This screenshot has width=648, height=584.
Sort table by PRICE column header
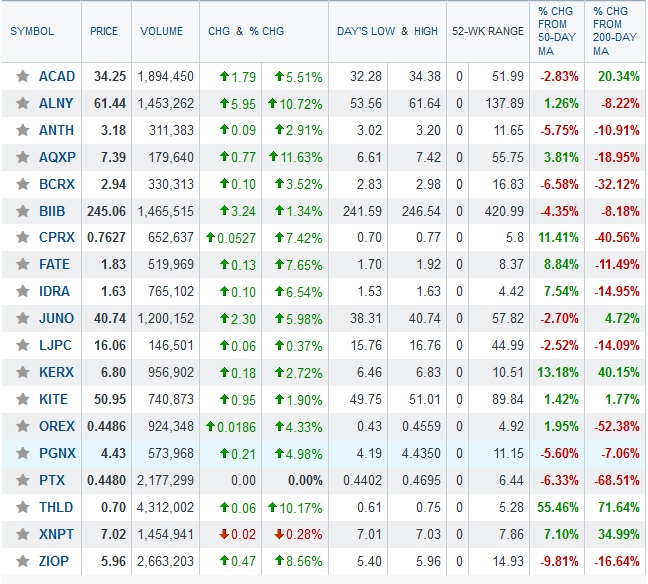[104, 31]
